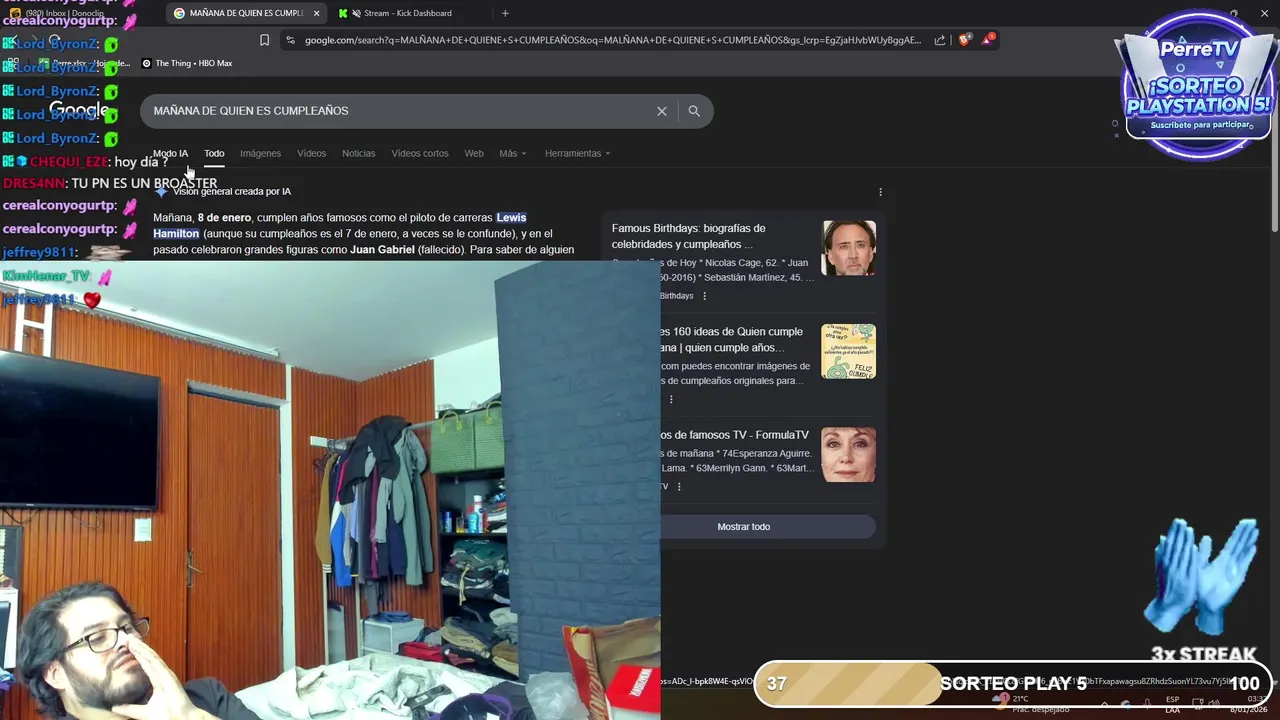The width and height of the screenshot is (1280, 720).
Task: Open the Noticias results tab
Action: 358,153
